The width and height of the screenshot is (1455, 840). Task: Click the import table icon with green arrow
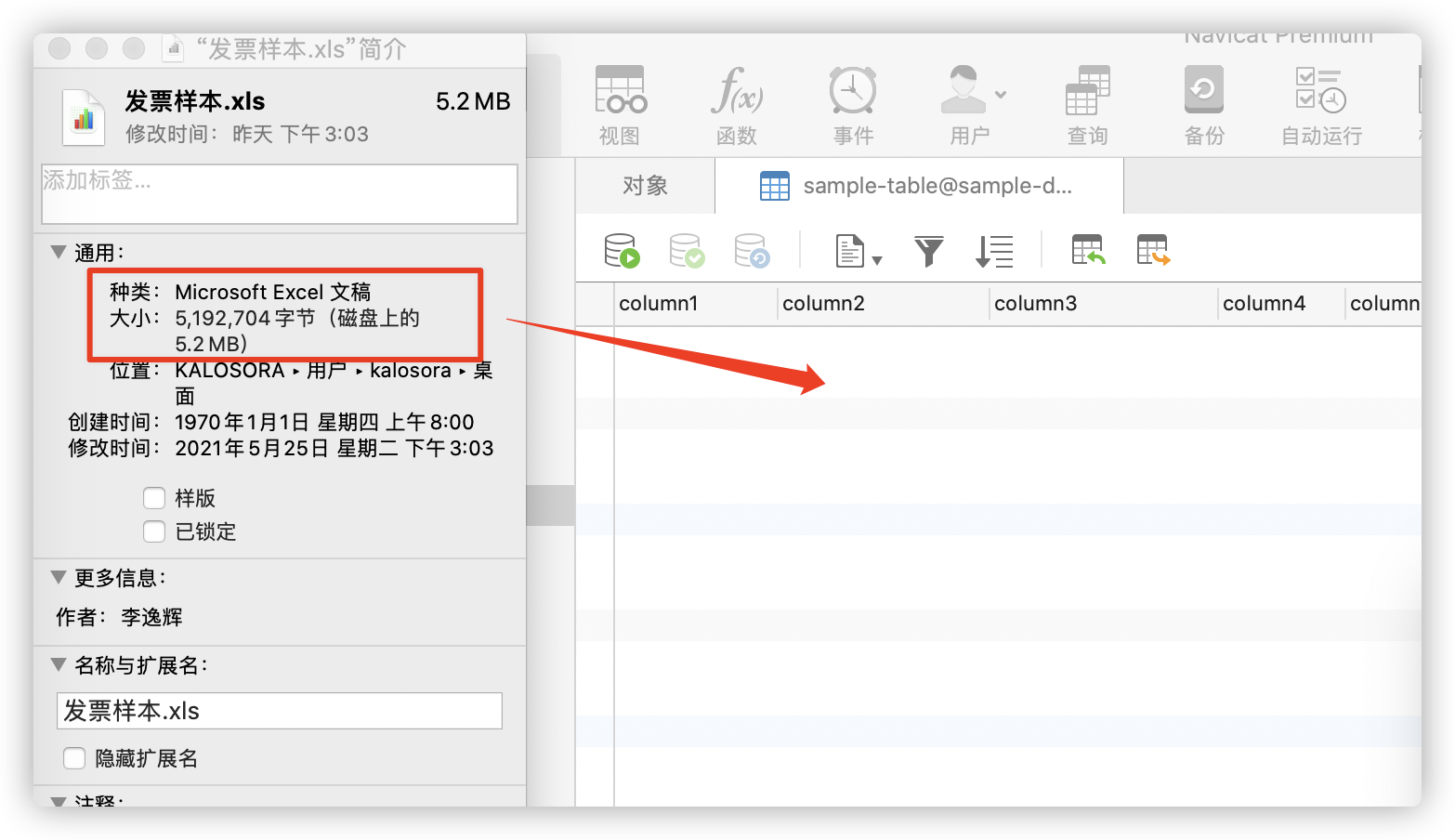click(1087, 251)
